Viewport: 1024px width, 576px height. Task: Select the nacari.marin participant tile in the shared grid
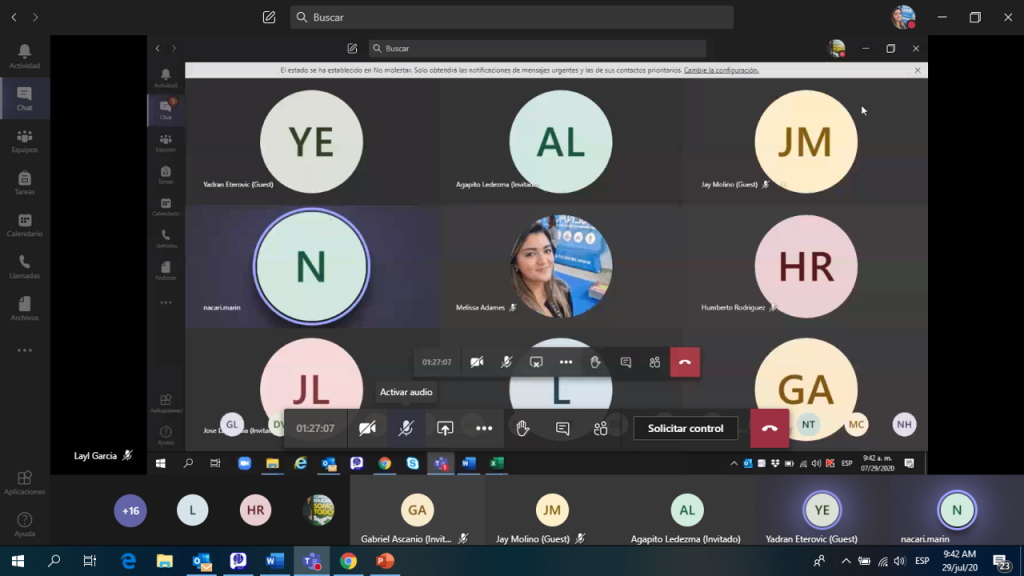point(312,266)
